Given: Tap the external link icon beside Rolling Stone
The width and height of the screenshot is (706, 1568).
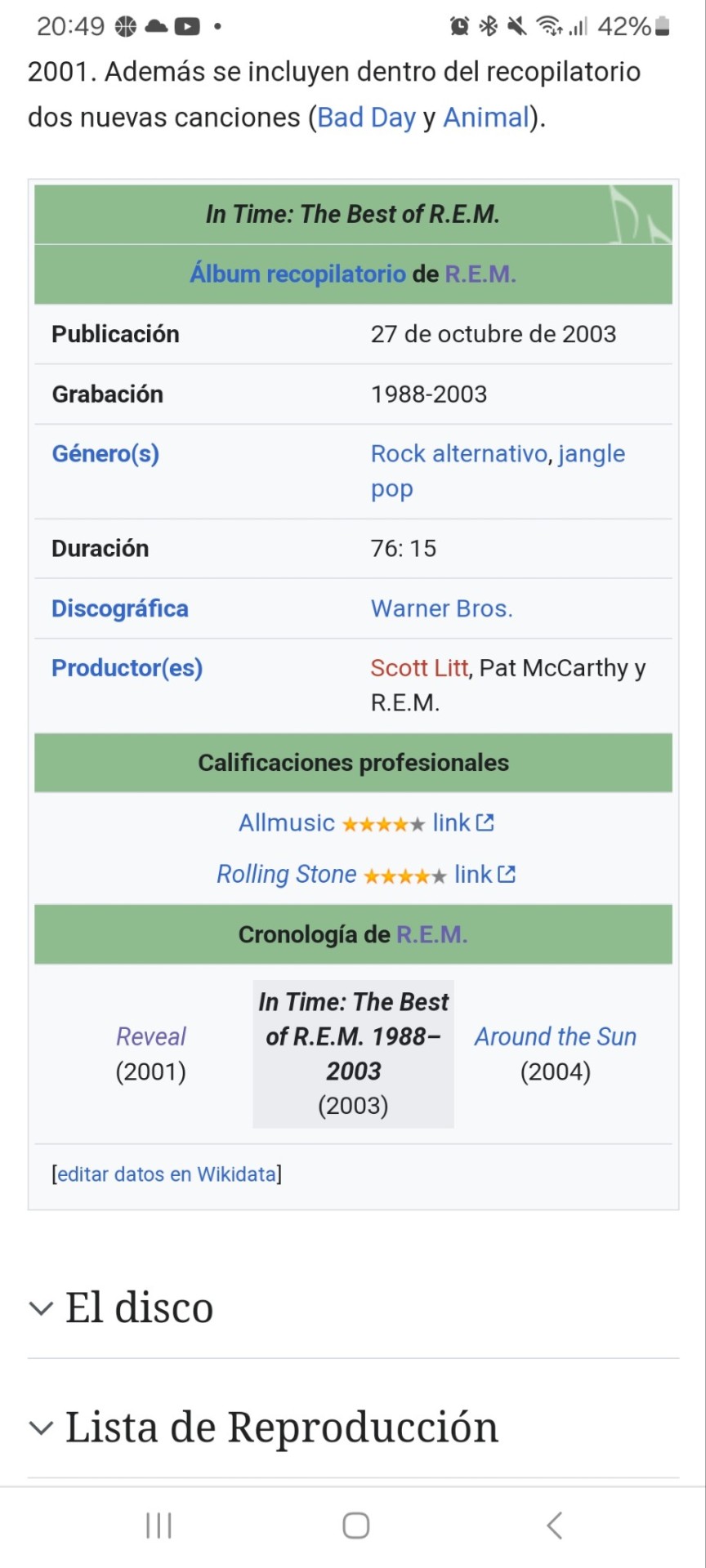Looking at the screenshot, I should coord(507,875).
